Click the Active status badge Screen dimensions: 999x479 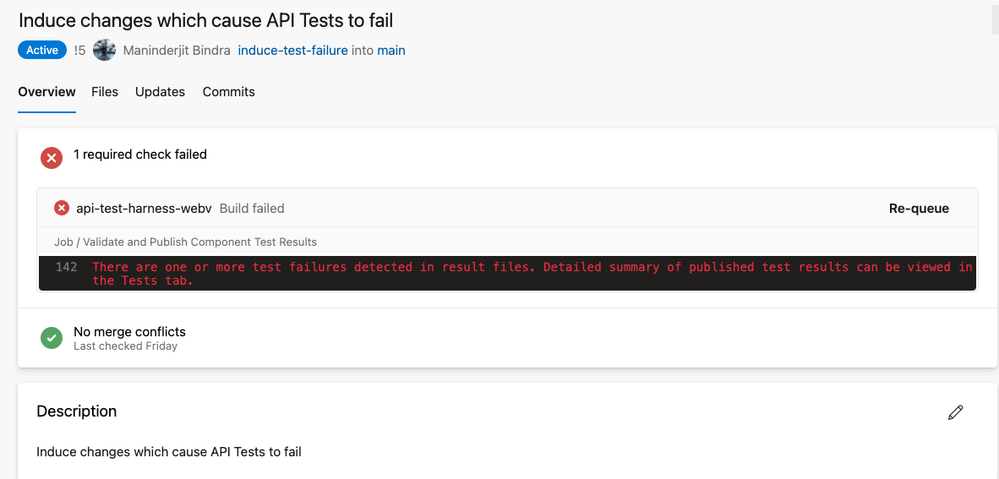point(42,50)
